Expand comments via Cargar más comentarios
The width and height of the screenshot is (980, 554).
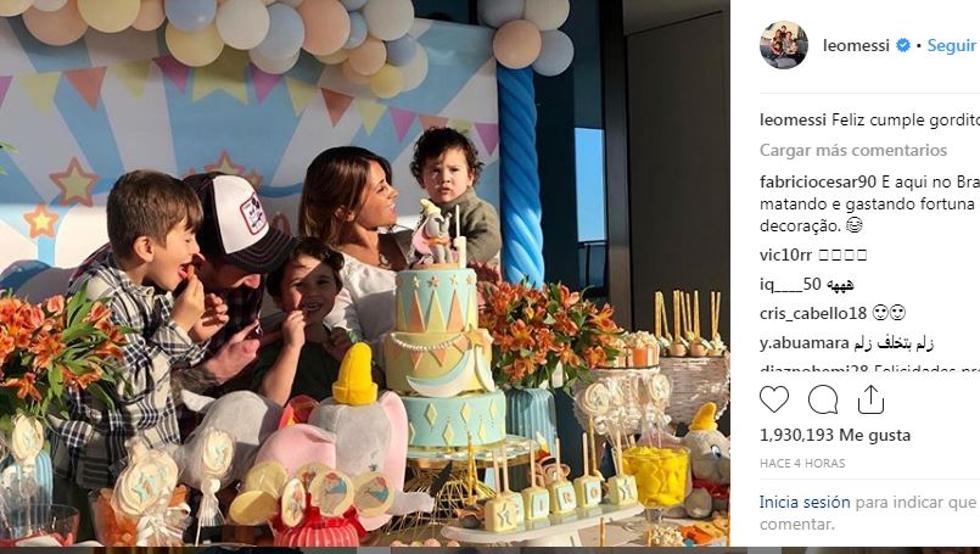click(x=852, y=150)
